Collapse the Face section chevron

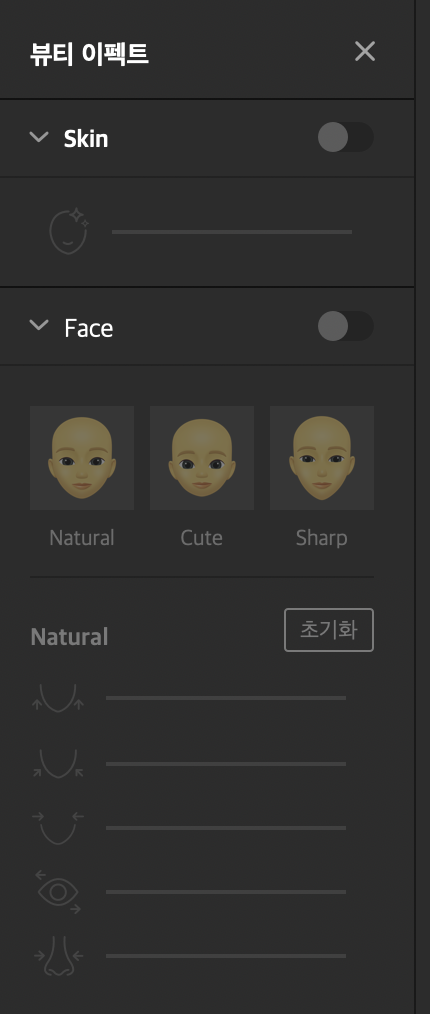39,325
